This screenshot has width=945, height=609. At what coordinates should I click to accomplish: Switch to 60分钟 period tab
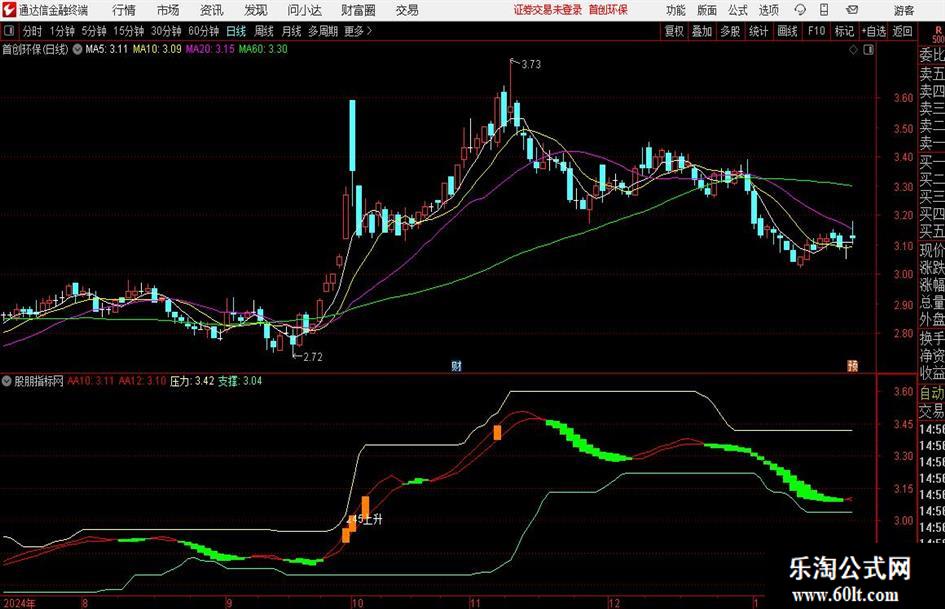click(203, 31)
